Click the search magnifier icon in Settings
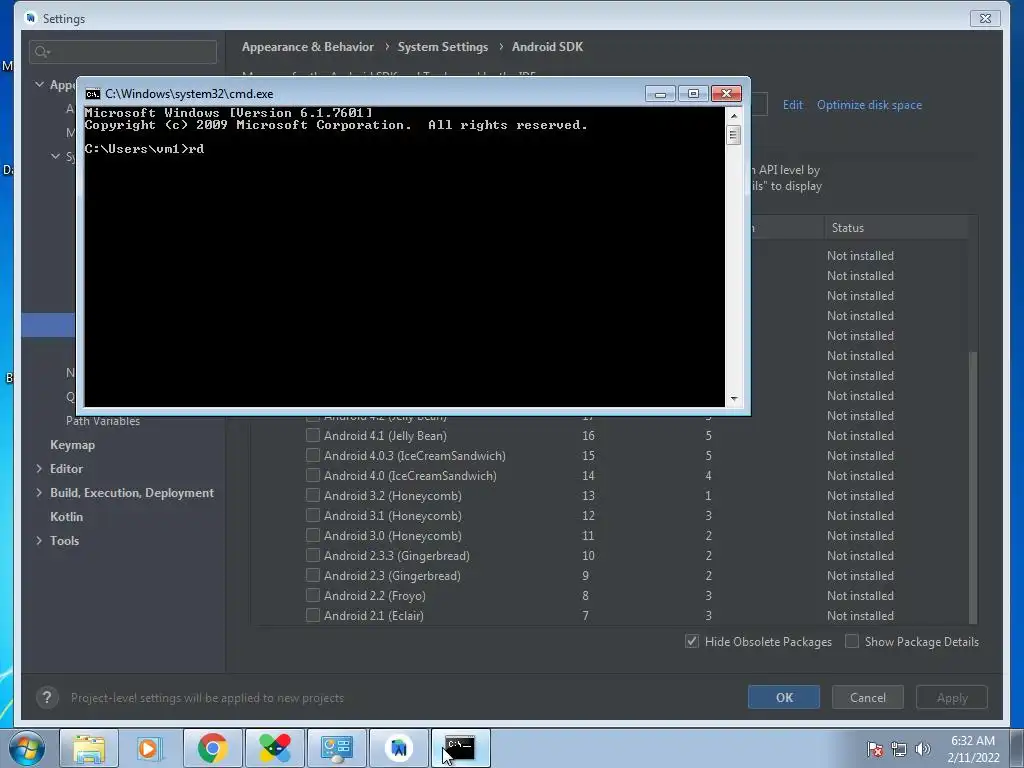 coord(42,52)
